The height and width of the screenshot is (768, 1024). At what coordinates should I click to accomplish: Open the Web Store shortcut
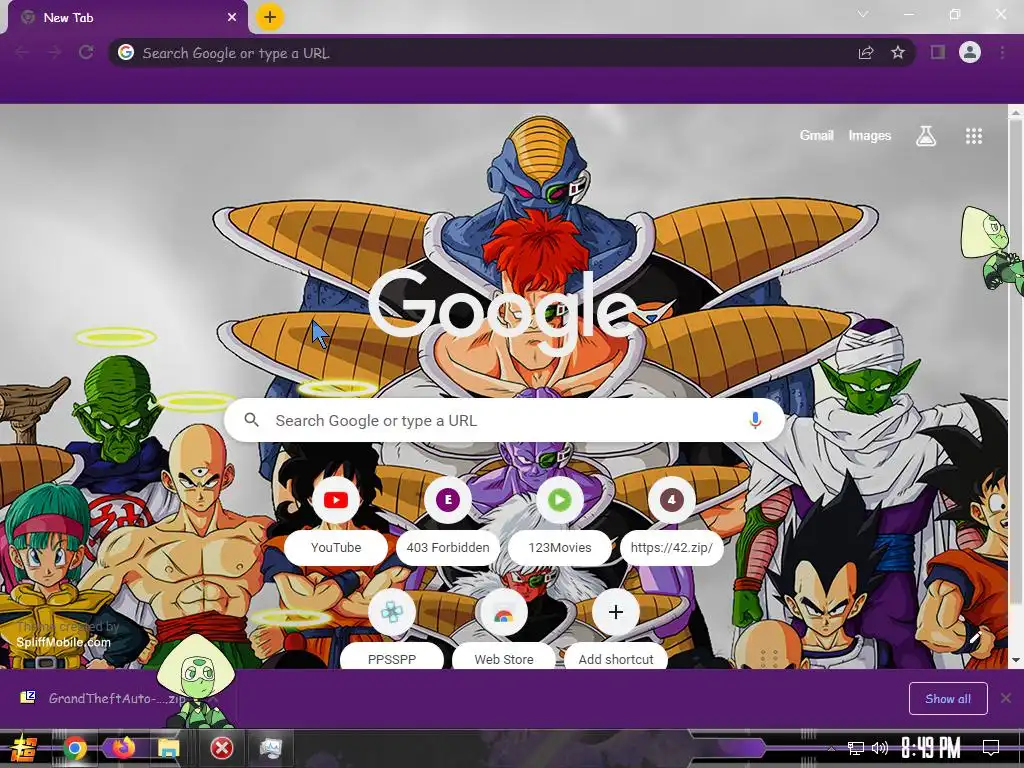pos(504,629)
